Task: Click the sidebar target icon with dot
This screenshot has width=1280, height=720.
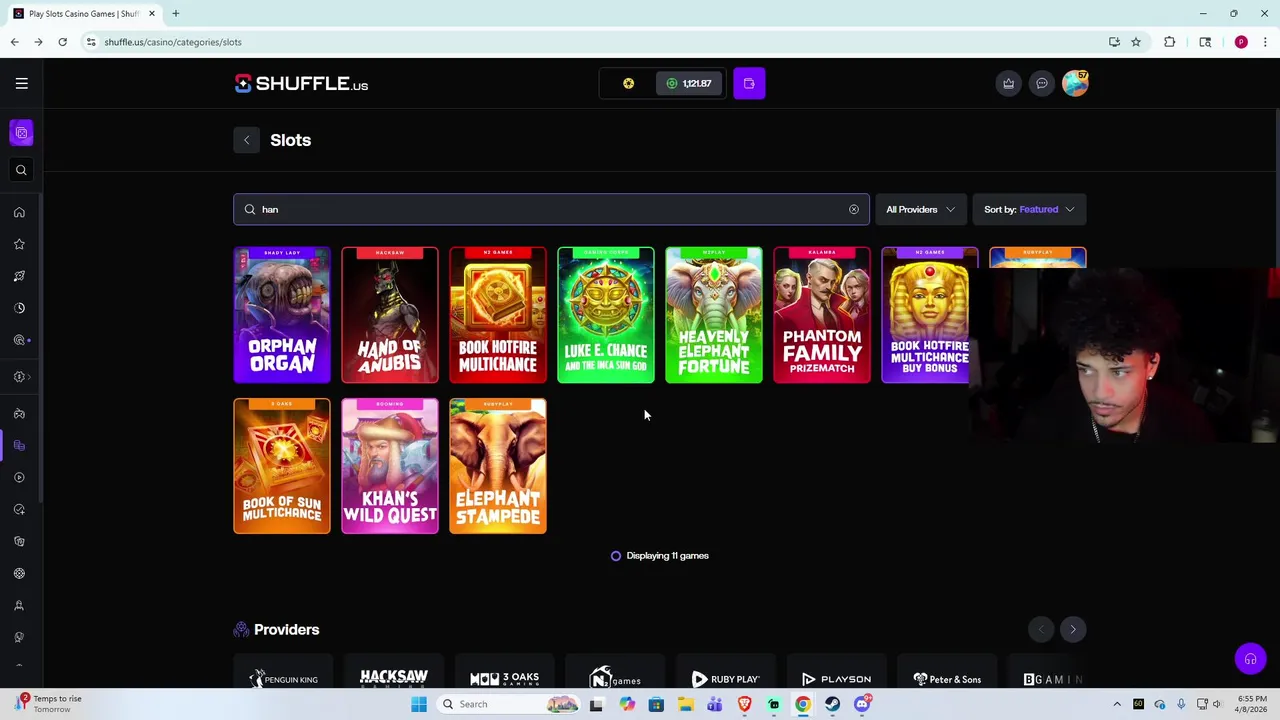Action: 20,340
